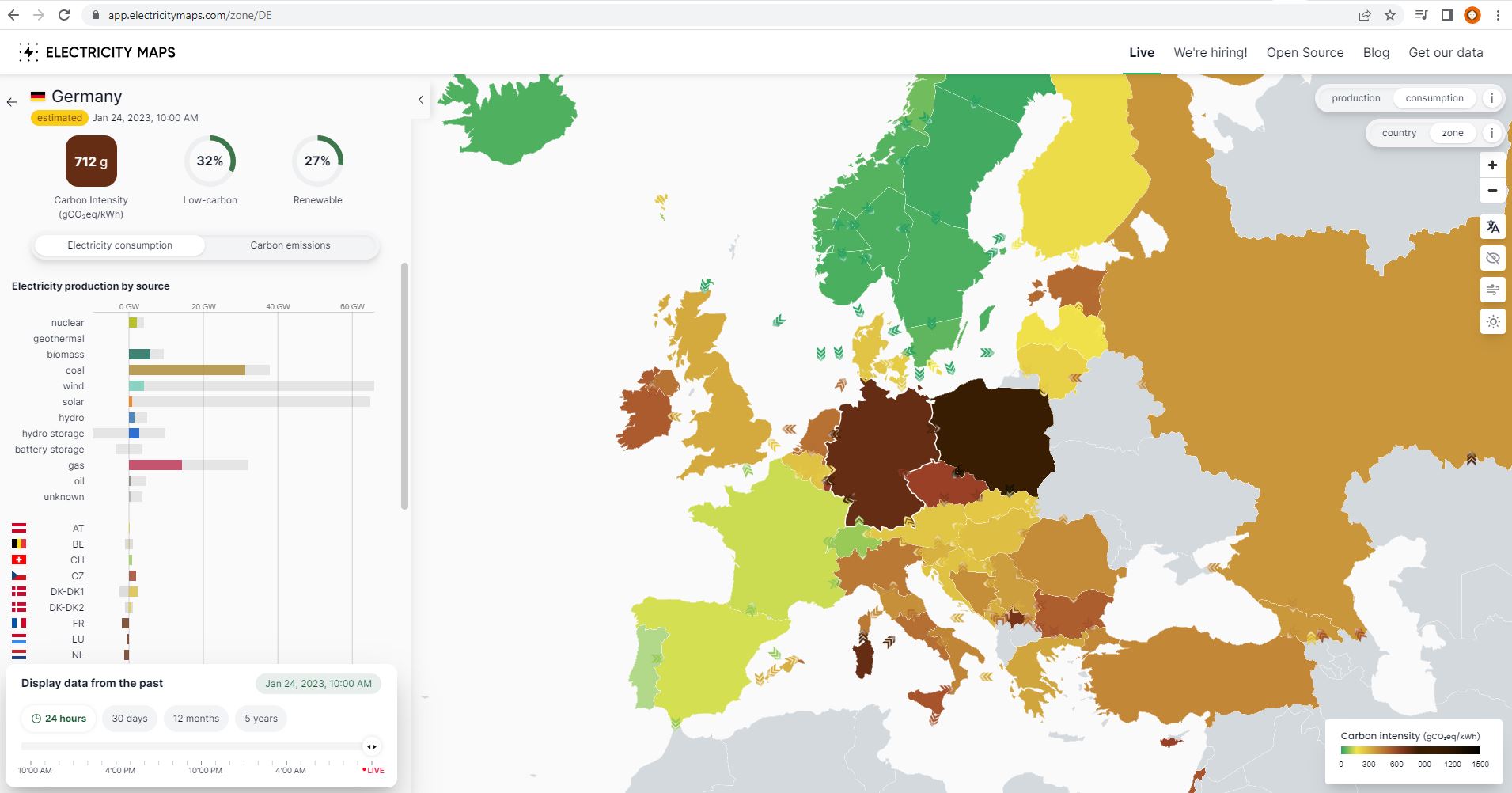Screen dimensions: 1512x793
Task: Click the DK-DK1 Denmark flag icon
Action: (x=19, y=591)
